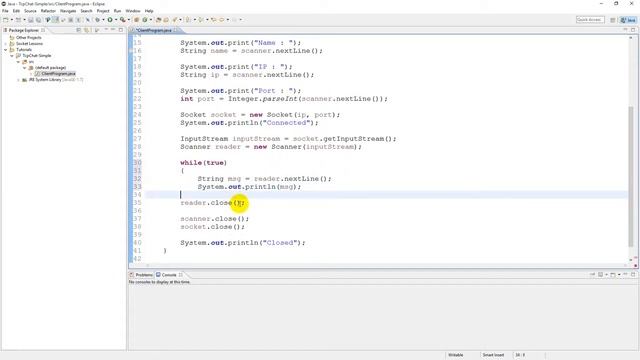Click the Open Type toolbar icon
This screenshot has width=640, height=360.
159,20
